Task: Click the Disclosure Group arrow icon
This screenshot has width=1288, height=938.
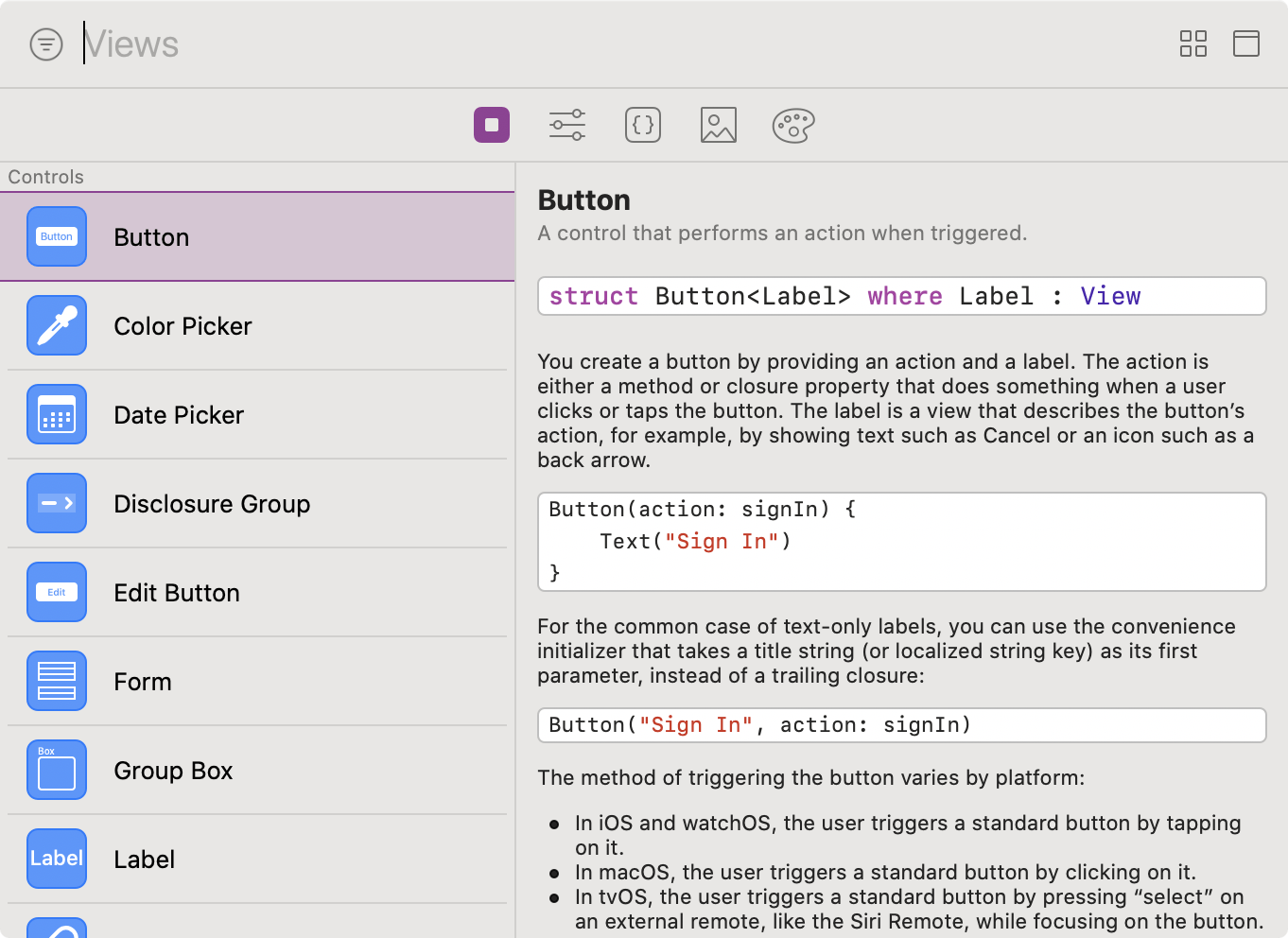Action: tap(57, 503)
